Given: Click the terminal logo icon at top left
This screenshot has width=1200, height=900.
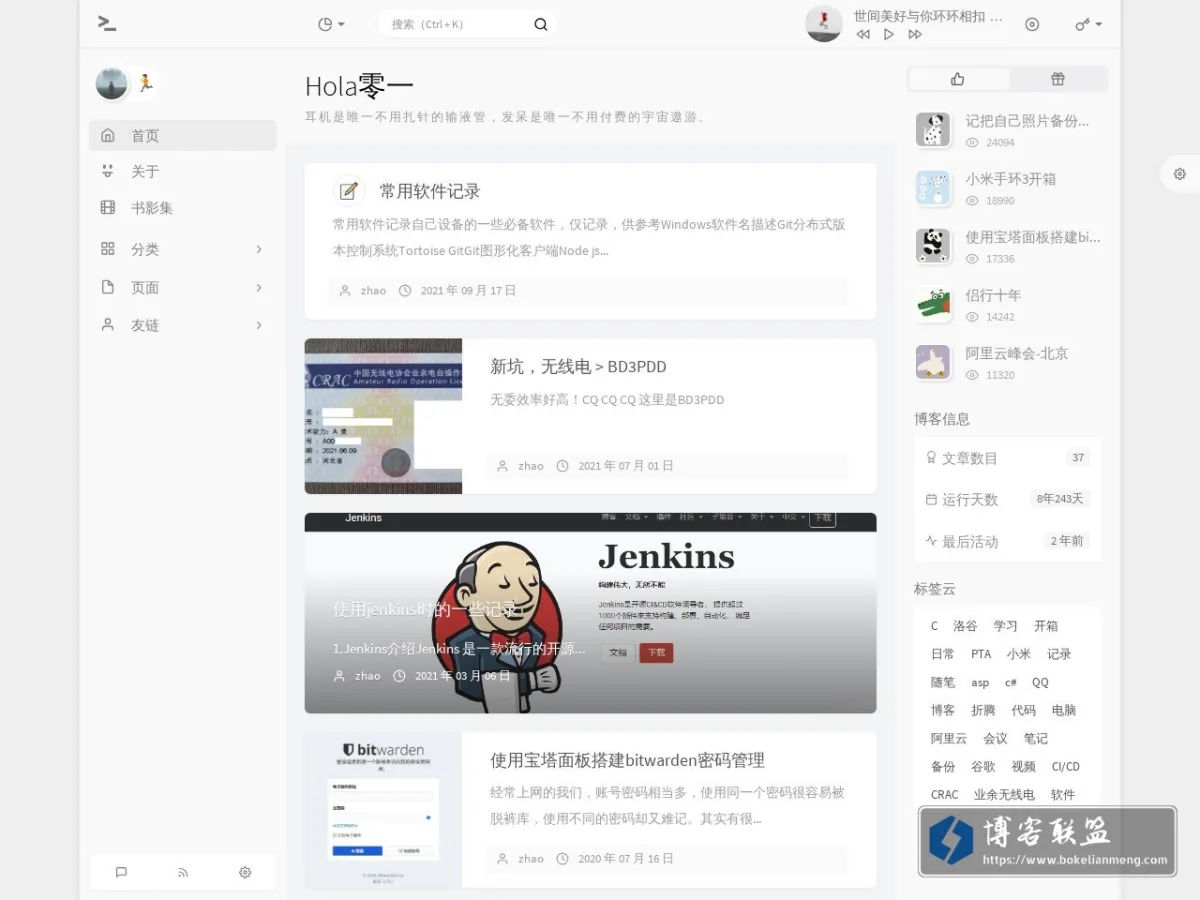Looking at the screenshot, I should pyautogui.click(x=107, y=23).
